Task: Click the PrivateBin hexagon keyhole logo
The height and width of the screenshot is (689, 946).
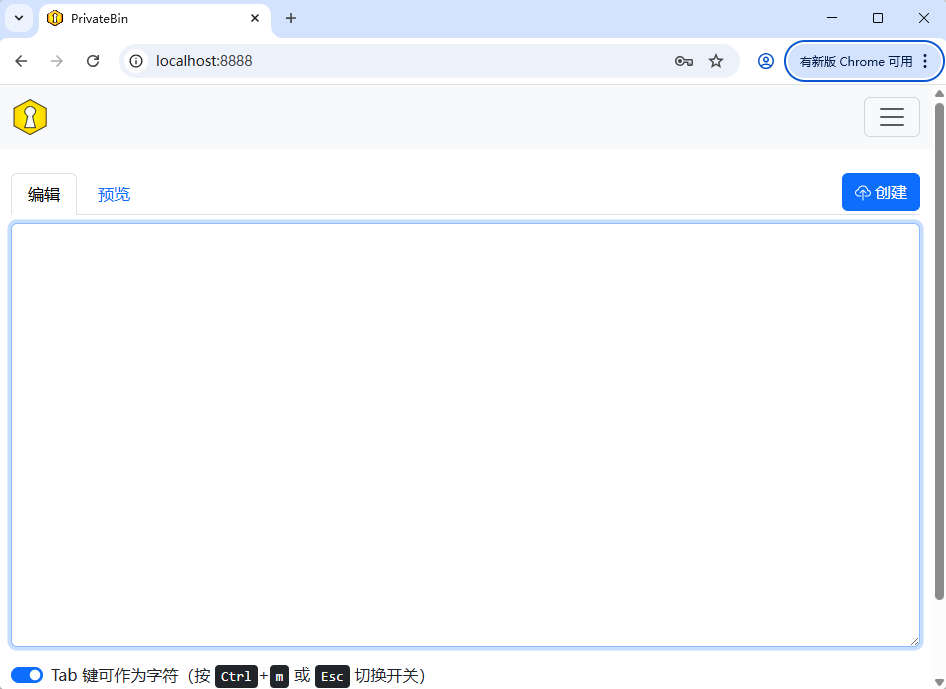Action: (x=30, y=117)
